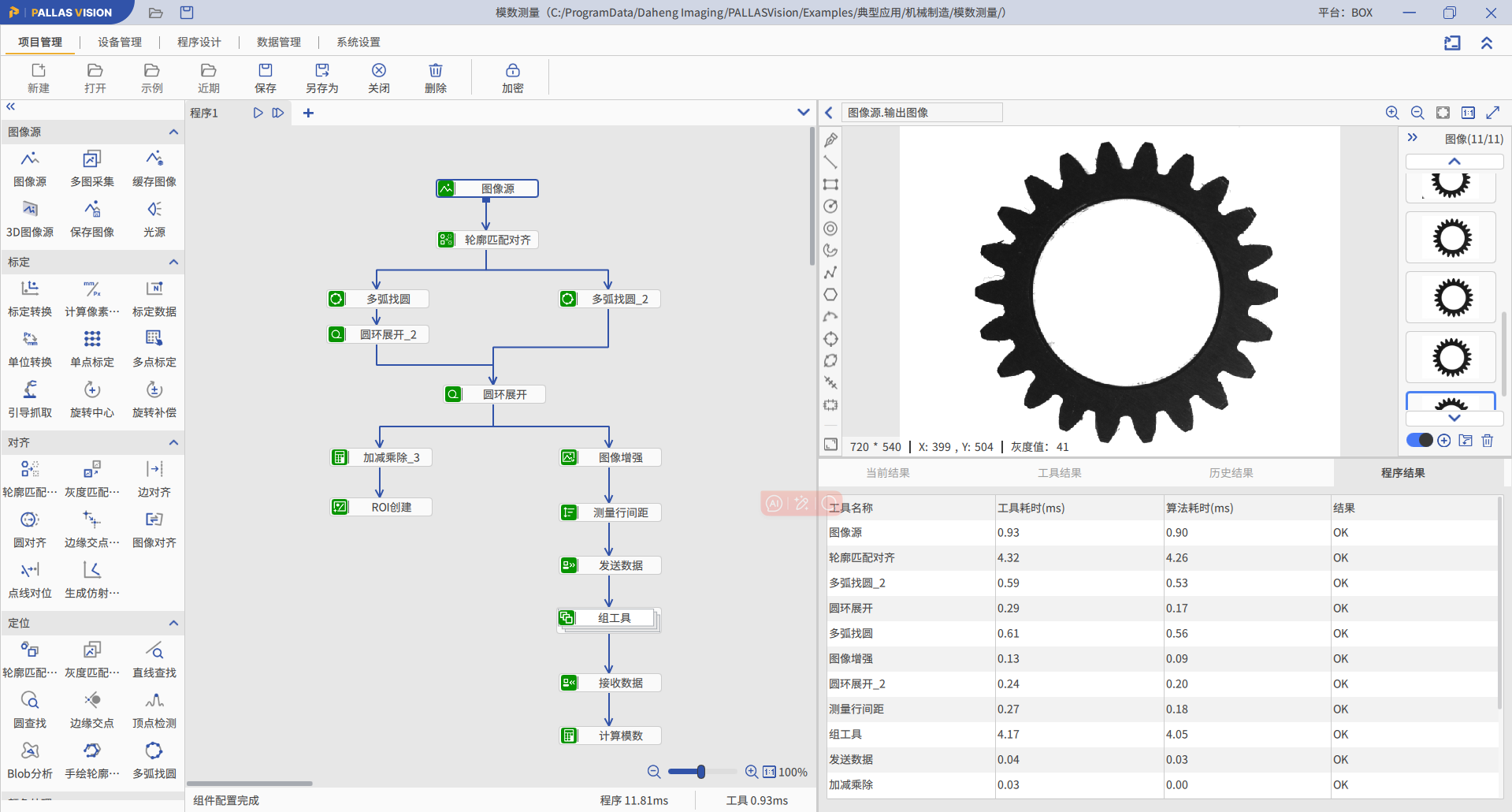Open 历史结果 results tab
The width and height of the screenshot is (1512, 812).
coord(1232,473)
